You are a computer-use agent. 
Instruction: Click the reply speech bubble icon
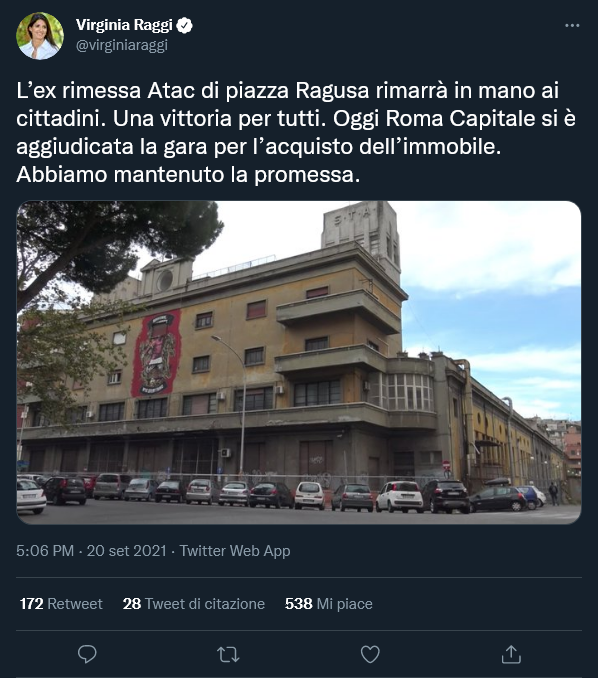coord(87,654)
